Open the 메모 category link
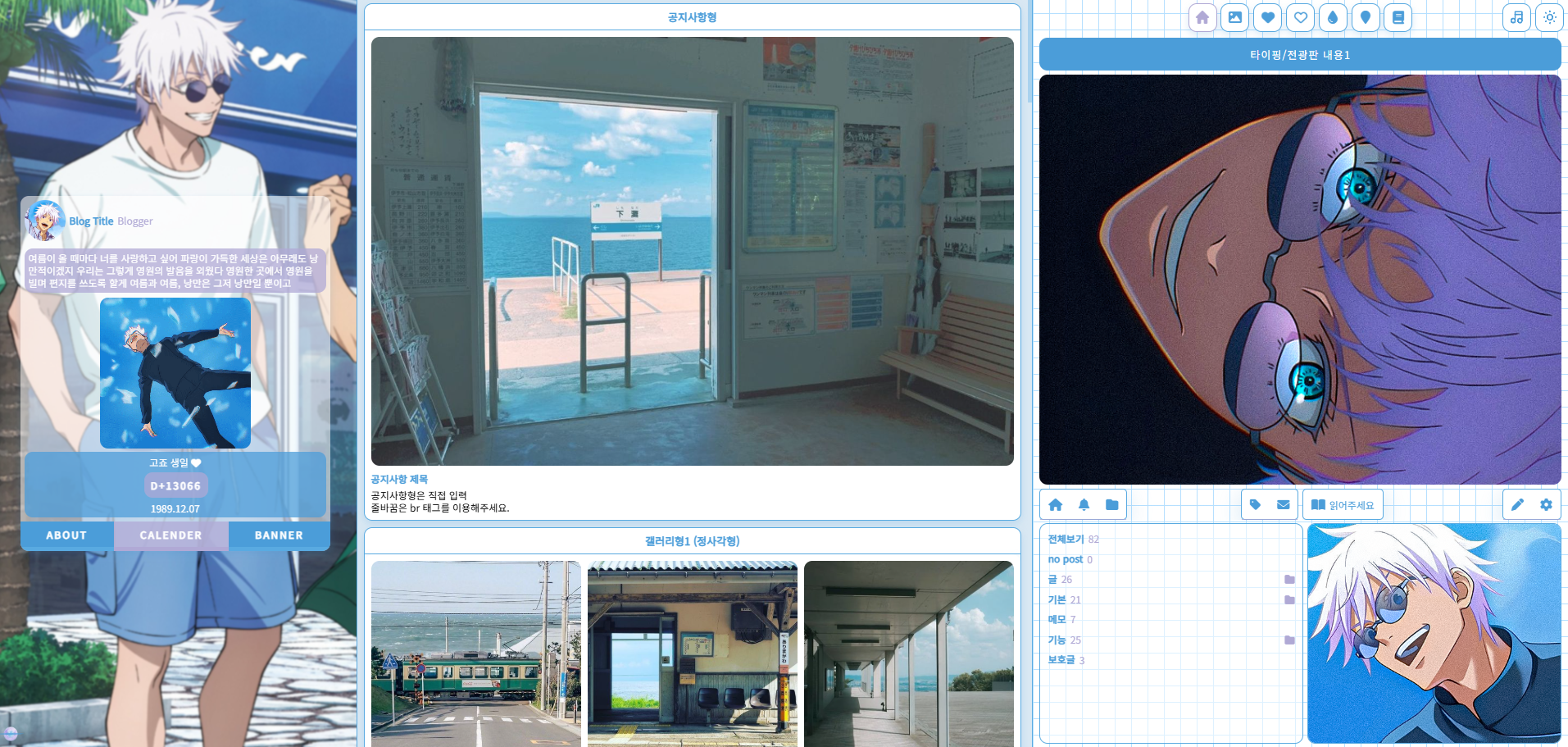The width and height of the screenshot is (1568, 747). click(x=1057, y=620)
